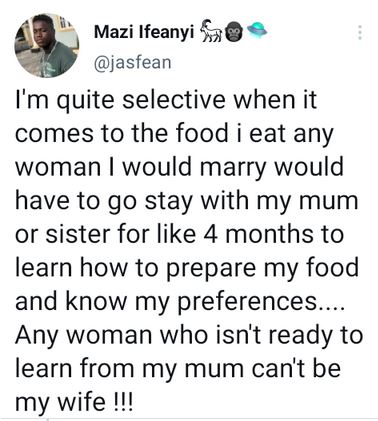Viewport: 378px width, 421px height.
Task: Select the word "preferences...." in the tweet
Action: click(x=260, y=302)
